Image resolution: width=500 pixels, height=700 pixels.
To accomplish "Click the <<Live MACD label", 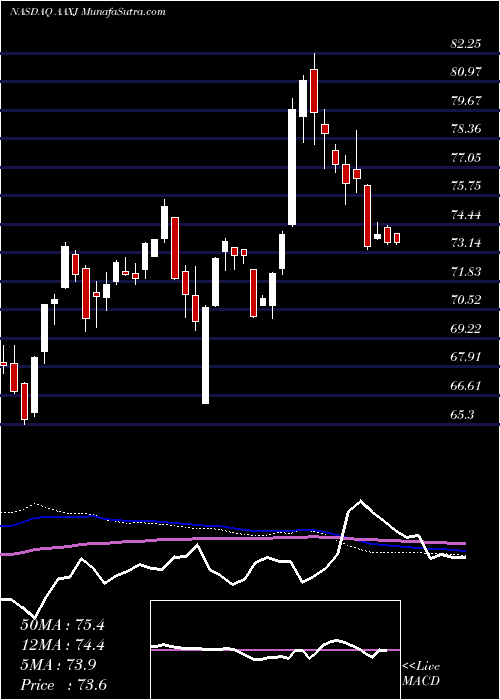I will [x=421, y=674].
